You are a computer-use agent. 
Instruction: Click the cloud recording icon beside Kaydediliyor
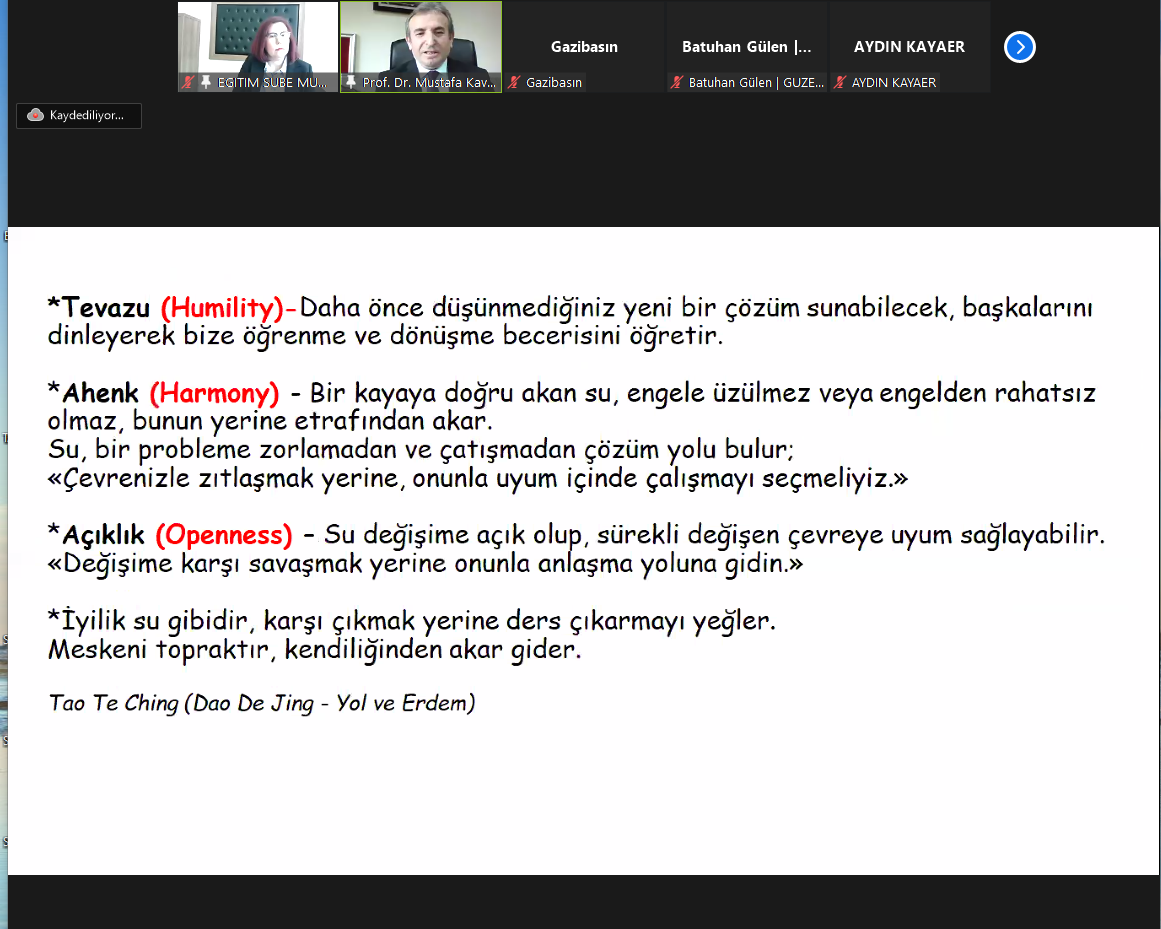(36, 115)
